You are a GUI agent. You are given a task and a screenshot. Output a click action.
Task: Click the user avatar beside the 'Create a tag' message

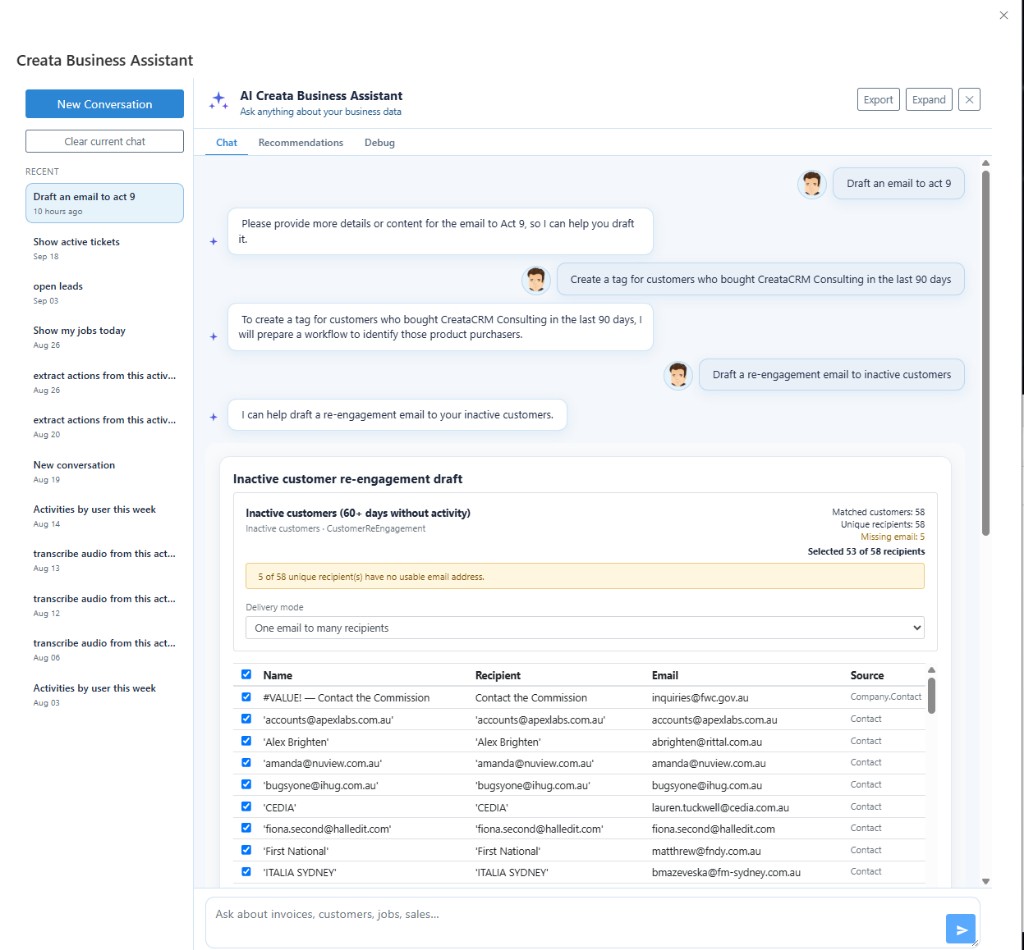[536, 279]
